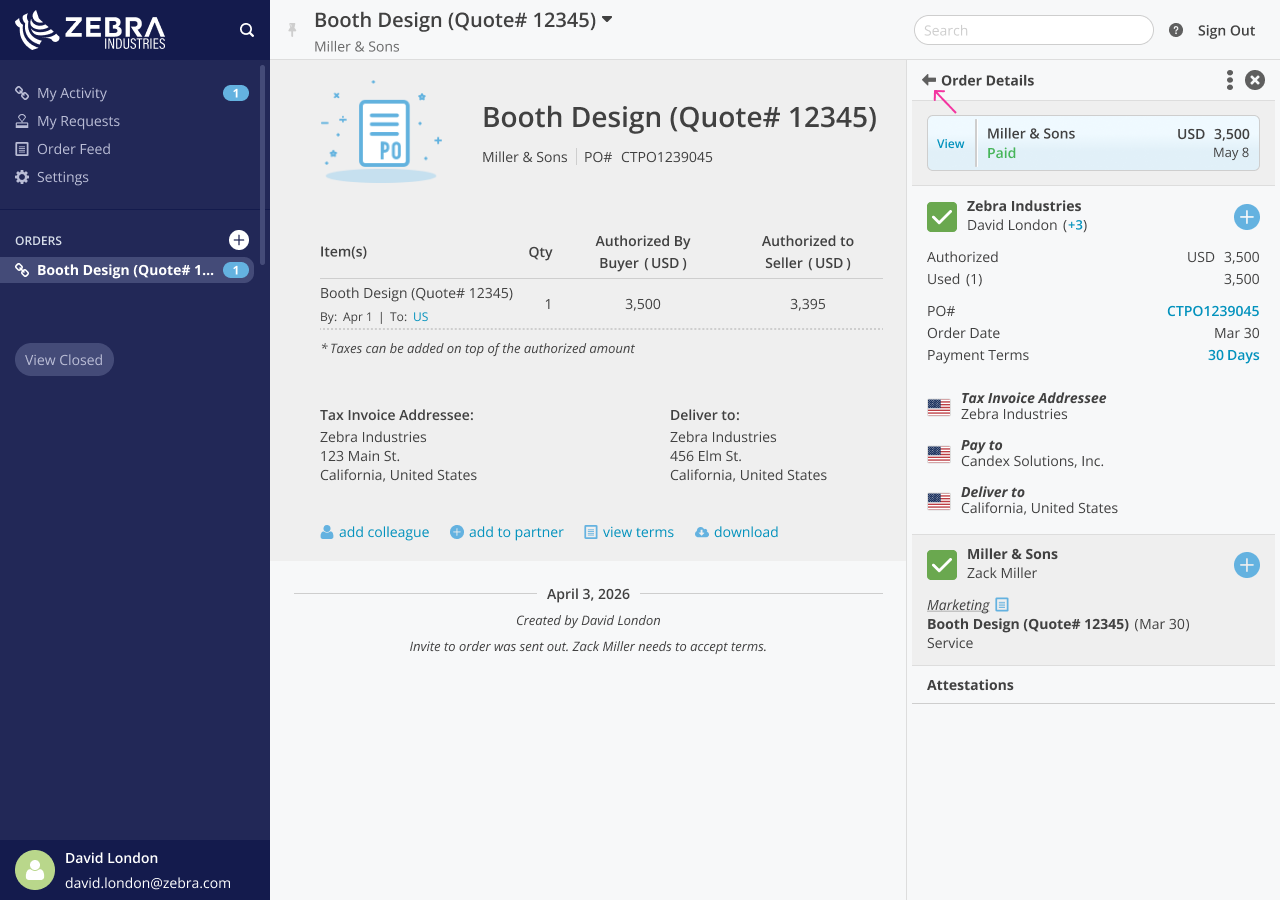Open Settings in the sidebar
The image size is (1280, 900).
pos(63,177)
